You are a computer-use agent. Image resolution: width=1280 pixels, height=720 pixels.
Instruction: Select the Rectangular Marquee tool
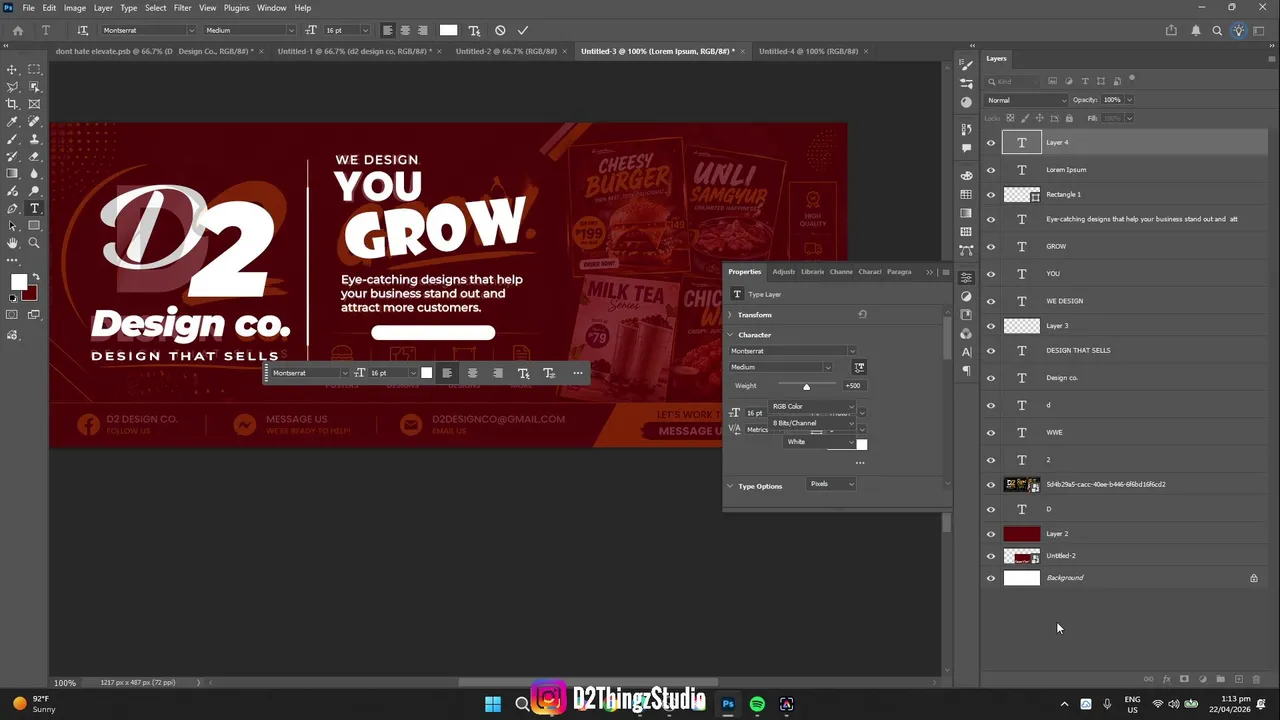pos(34,69)
